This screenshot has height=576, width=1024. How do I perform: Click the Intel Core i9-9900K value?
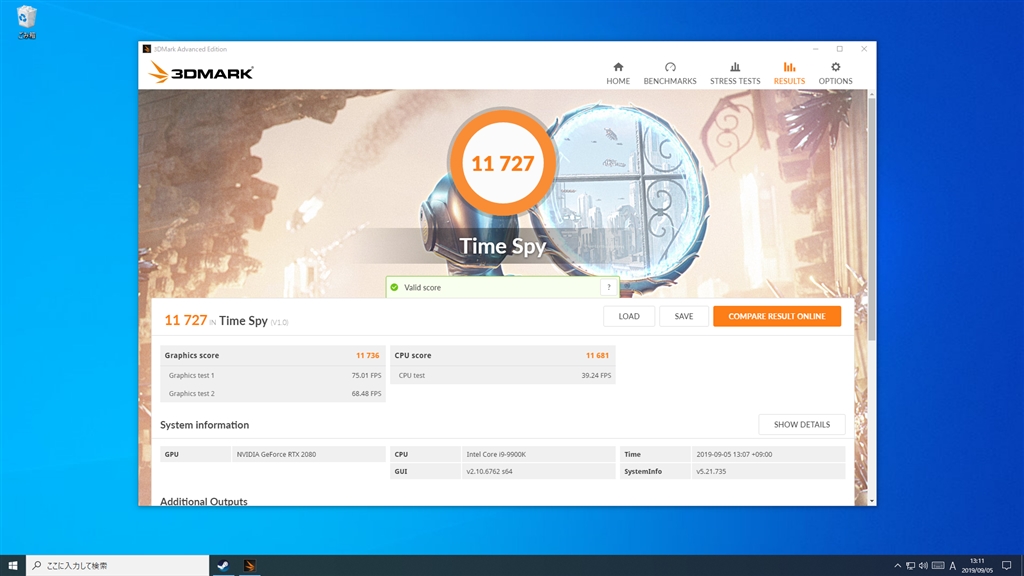click(x=496, y=454)
